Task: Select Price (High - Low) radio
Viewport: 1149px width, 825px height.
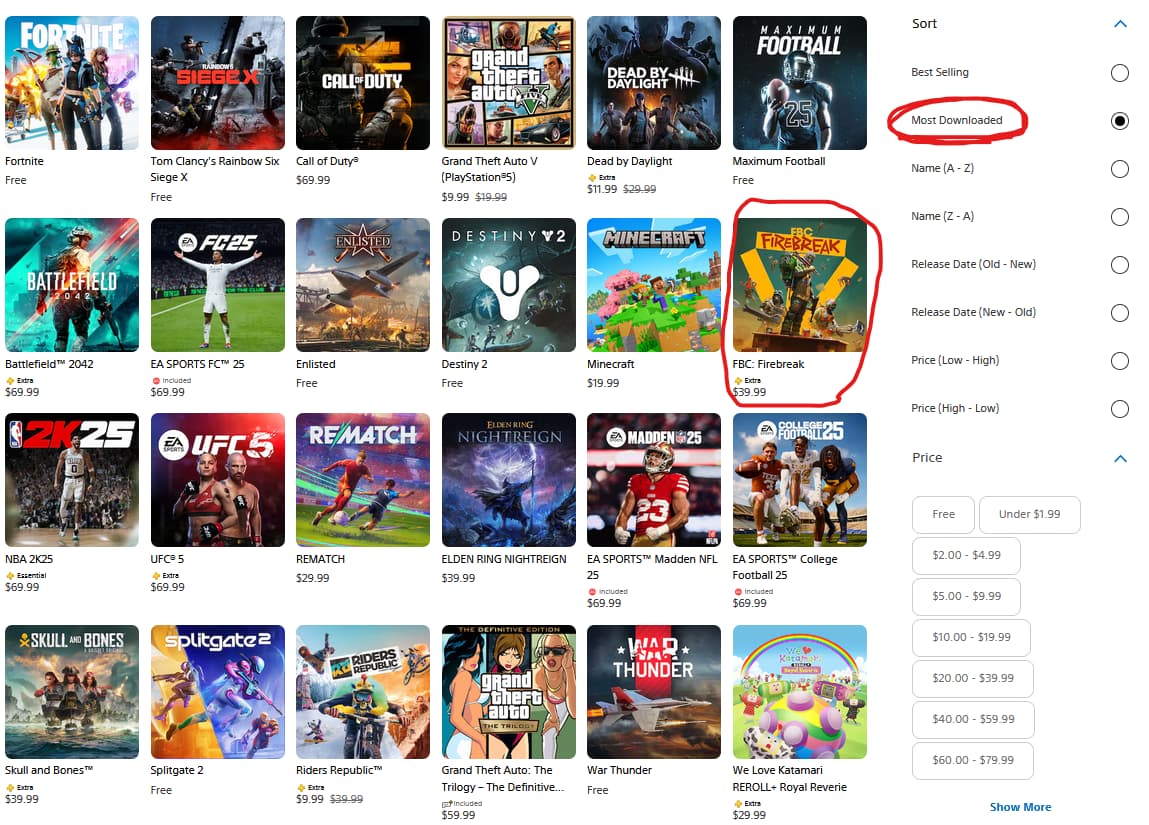Action: pos(1119,409)
